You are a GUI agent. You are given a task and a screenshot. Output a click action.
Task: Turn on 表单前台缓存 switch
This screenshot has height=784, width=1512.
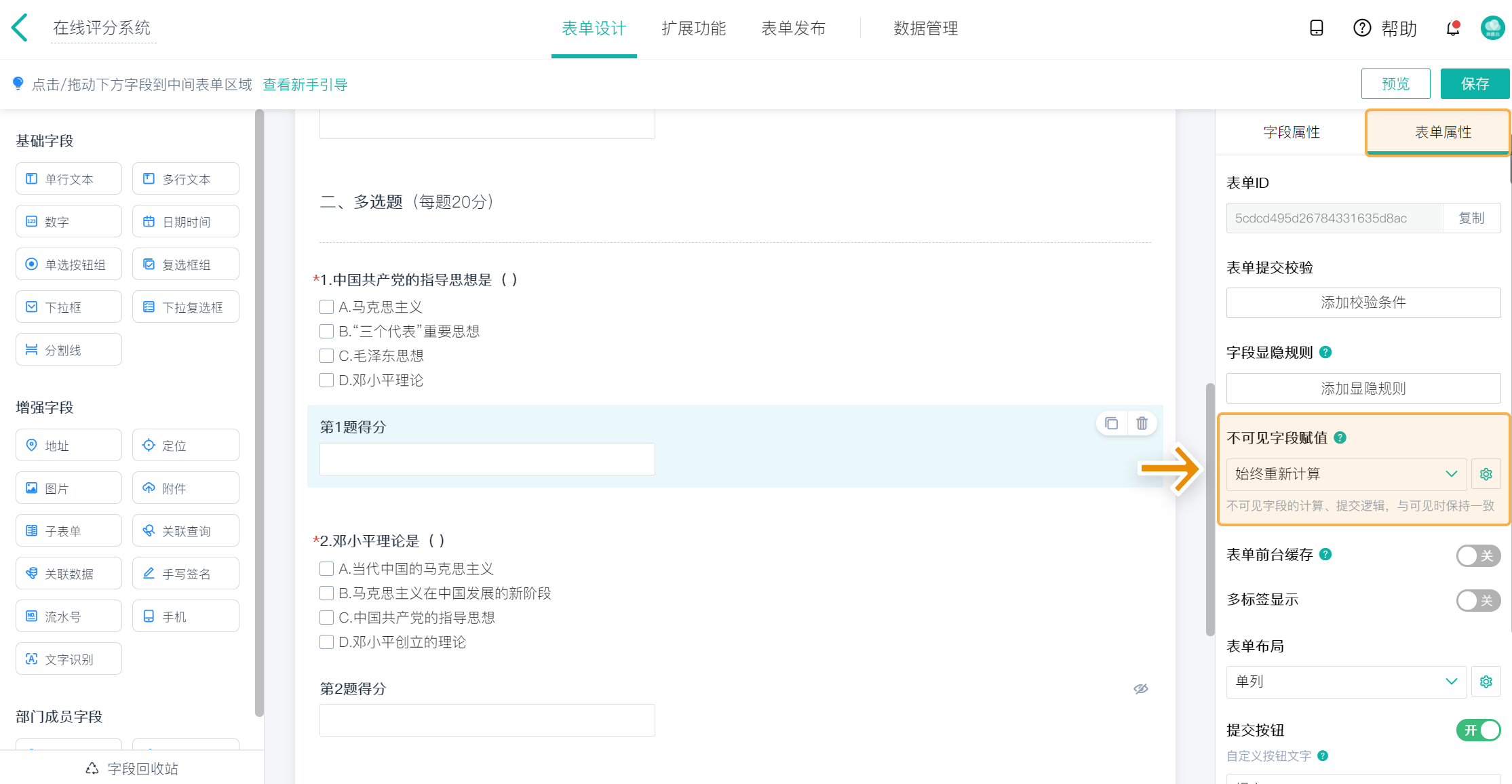point(1477,555)
